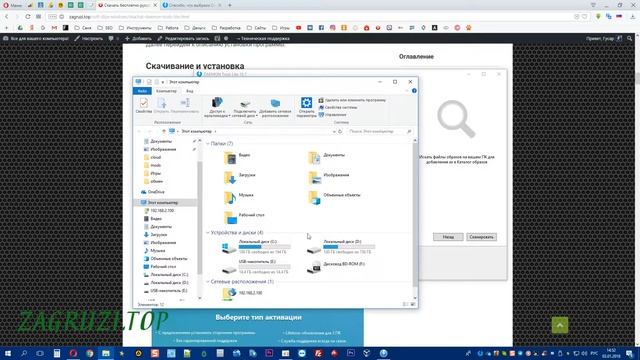
Task: Open the Изображения folder in the folders group
Action: [x=329, y=177]
